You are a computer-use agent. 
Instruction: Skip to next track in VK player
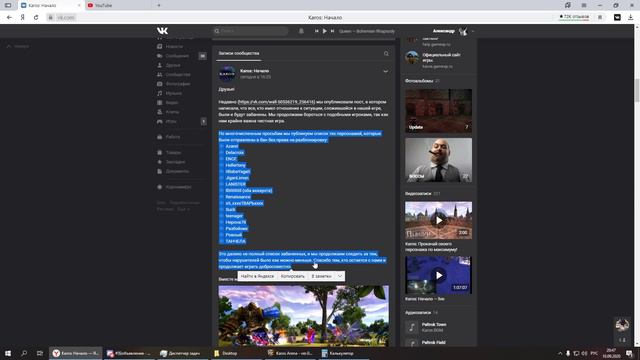[x=333, y=31]
